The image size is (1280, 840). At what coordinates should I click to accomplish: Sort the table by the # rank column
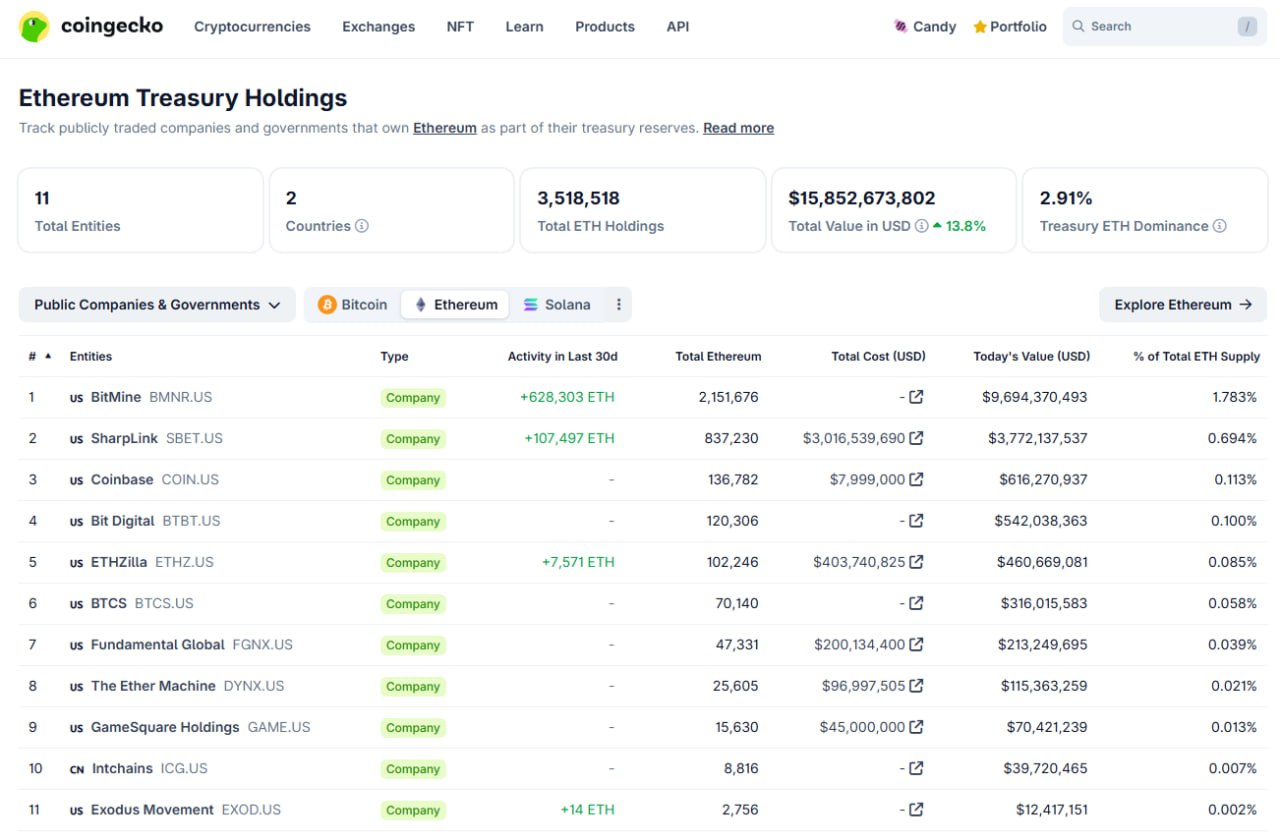pos(40,356)
